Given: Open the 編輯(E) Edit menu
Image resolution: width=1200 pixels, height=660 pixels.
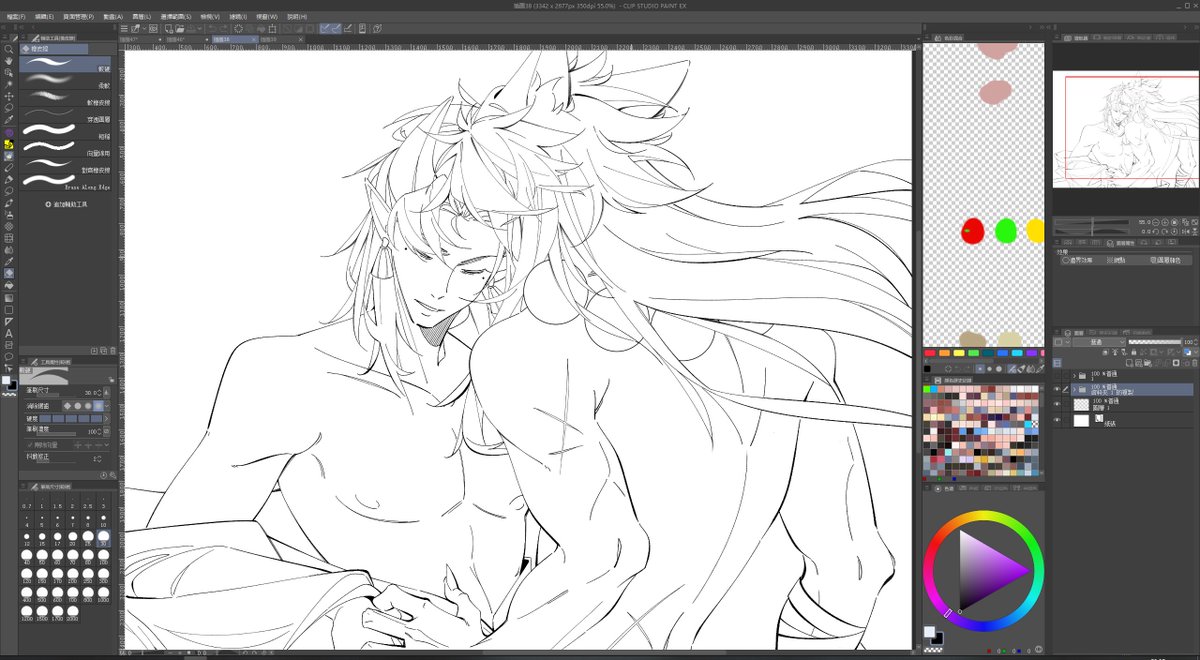Looking at the screenshot, I should coord(45,17).
